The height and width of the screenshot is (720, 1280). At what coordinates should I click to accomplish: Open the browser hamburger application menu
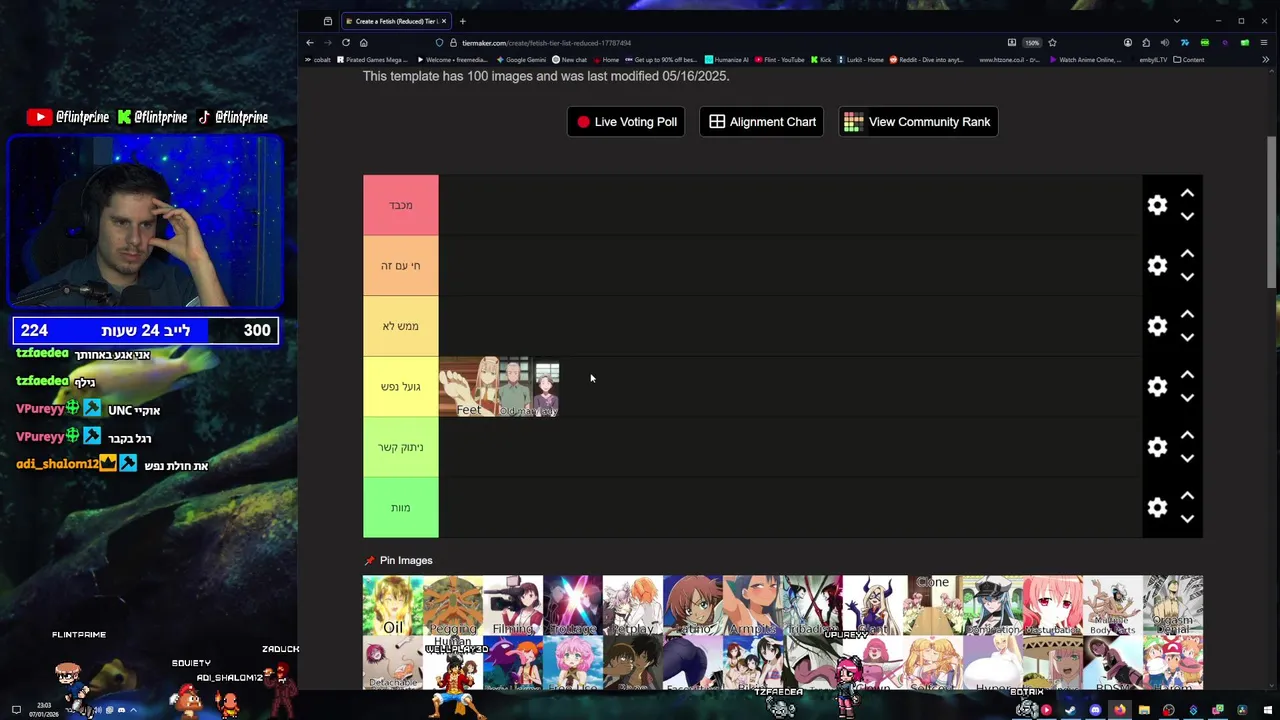1264,43
